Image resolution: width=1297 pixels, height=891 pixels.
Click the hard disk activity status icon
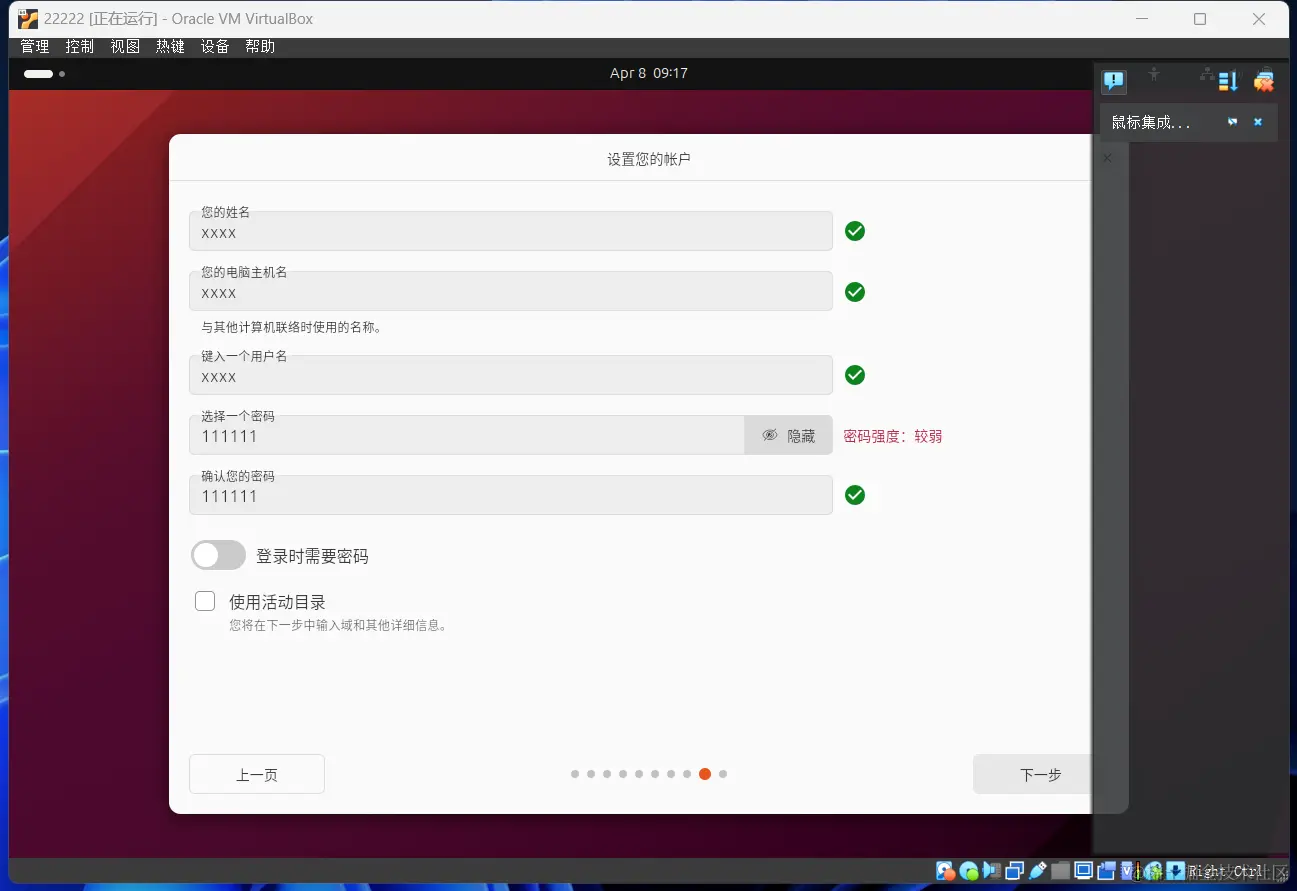945,871
